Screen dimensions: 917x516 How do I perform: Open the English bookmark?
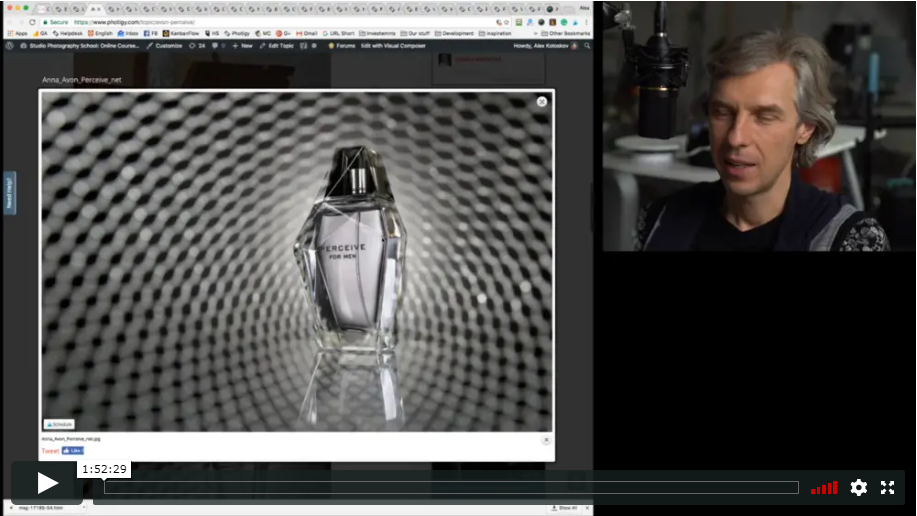[100, 33]
